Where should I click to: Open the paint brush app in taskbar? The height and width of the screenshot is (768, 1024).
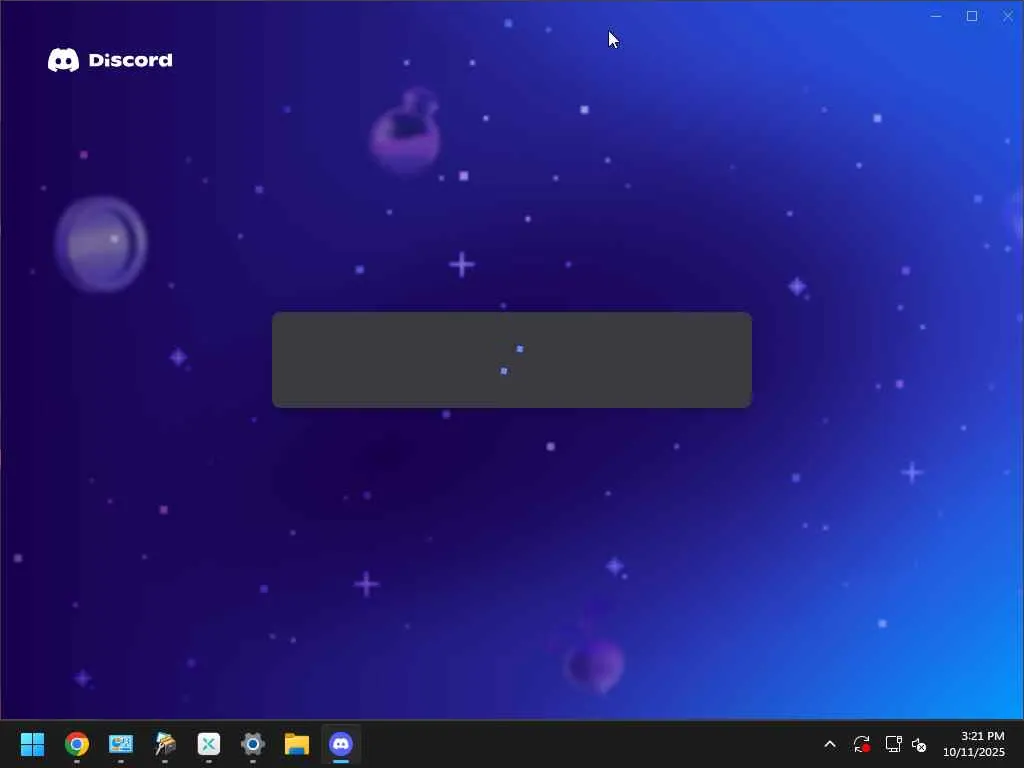[x=165, y=744]
